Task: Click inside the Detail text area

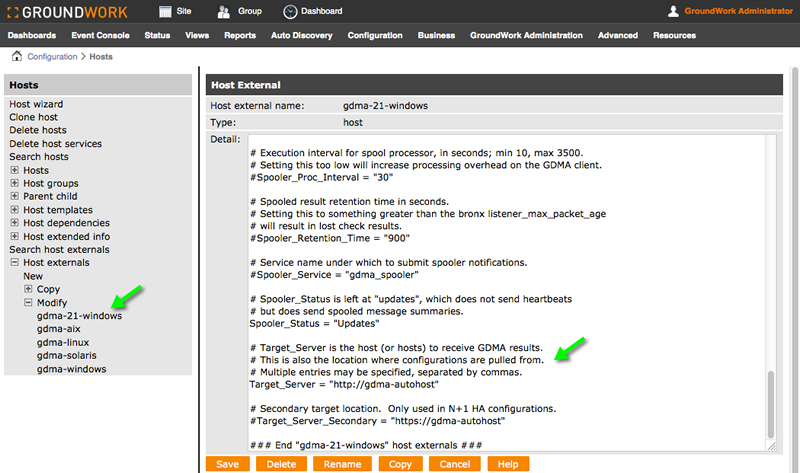Action: [507, 293]
